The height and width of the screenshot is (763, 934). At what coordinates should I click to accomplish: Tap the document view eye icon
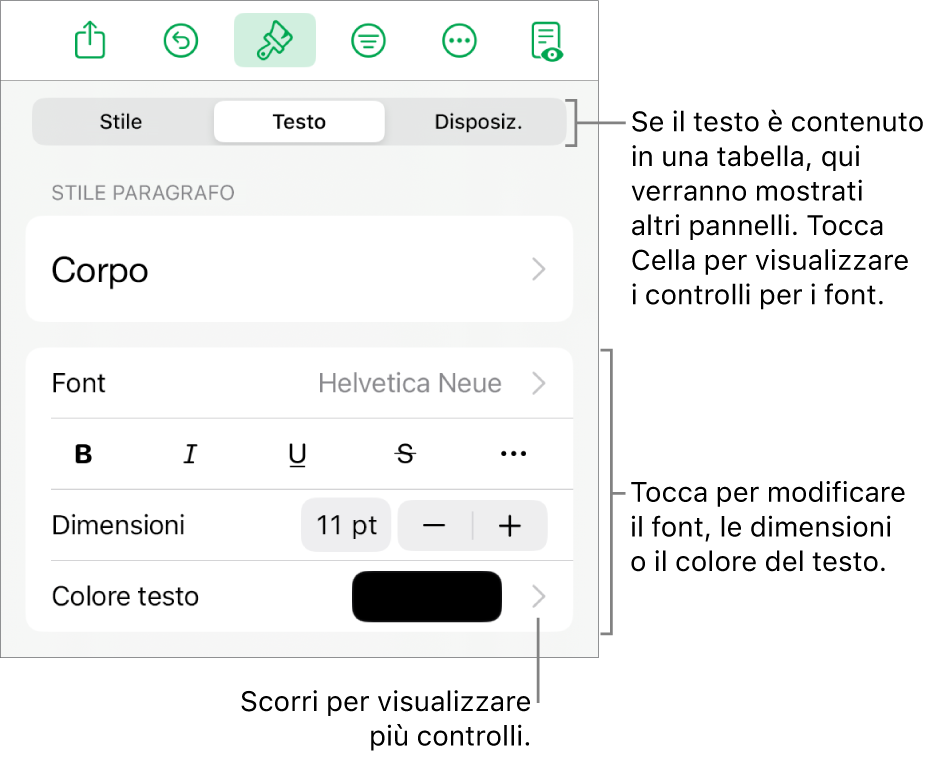pos(547,42)
